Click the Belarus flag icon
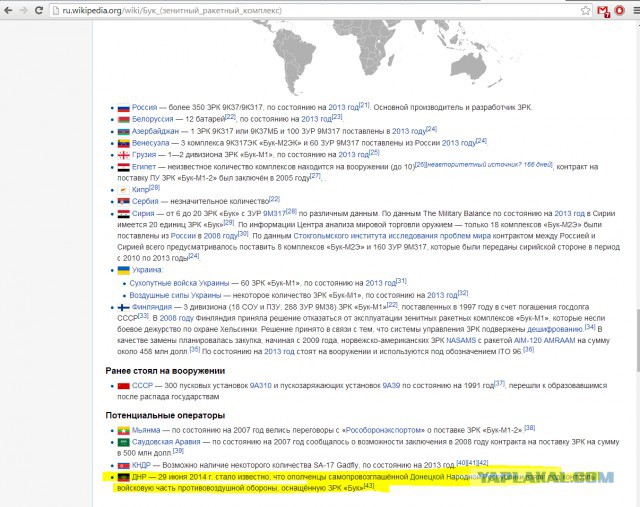Viewport: 640px width, 507px height. click(x=123, y=120)
